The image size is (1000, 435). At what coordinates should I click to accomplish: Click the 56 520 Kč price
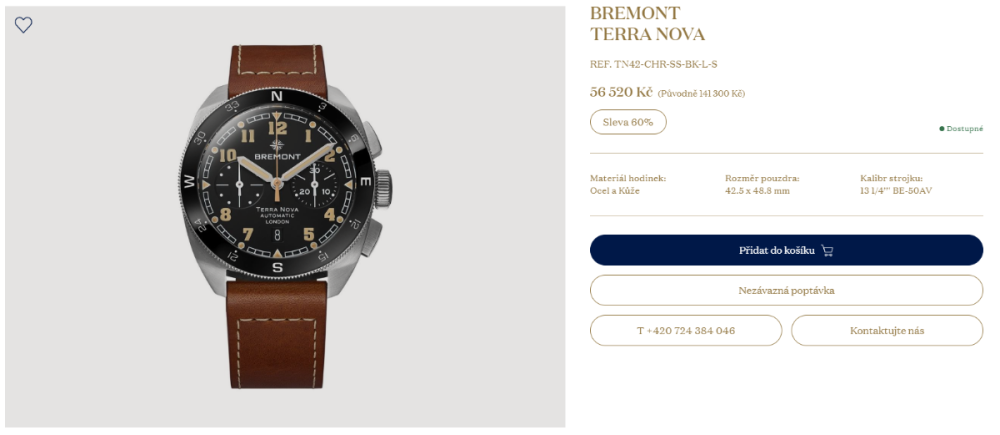click(621, 92)
